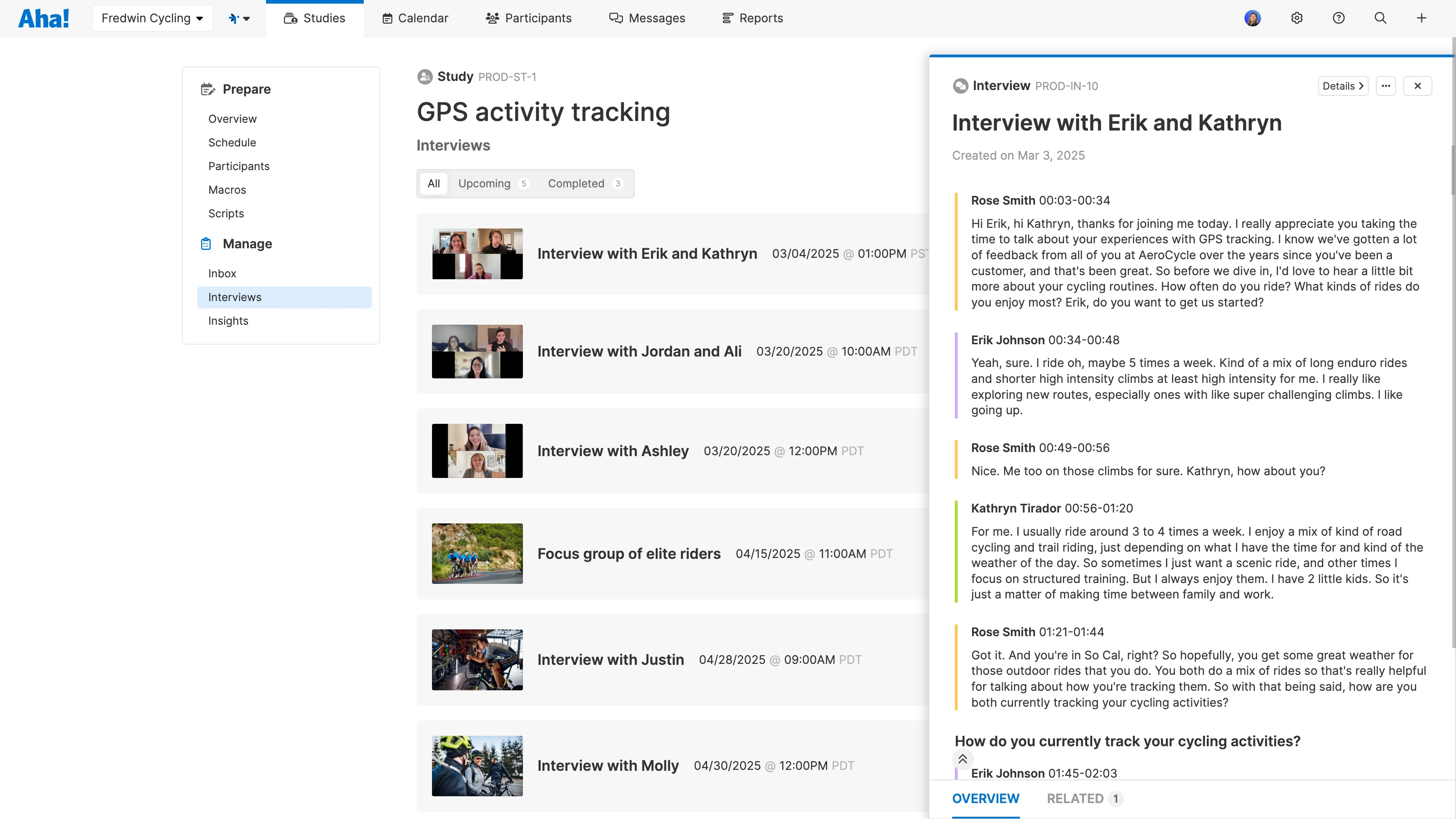The image size is (1456, 819).
Task: Enable the Upcoming interviews filter
Action: pyautogui.click(x=484, y=183)
